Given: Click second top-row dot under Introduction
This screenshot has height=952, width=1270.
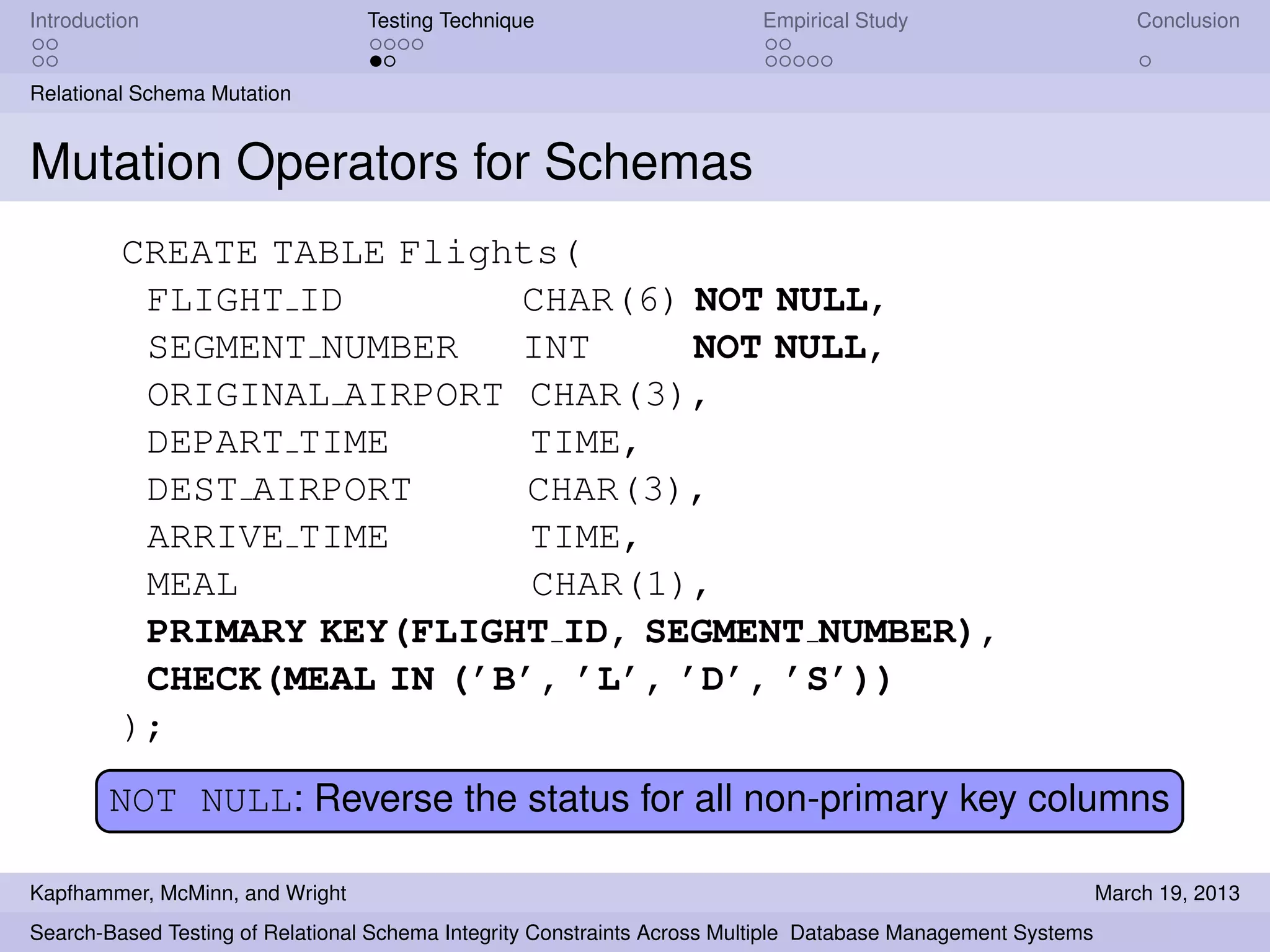Looking at the screenshot, I should click(x=52, y=45).
